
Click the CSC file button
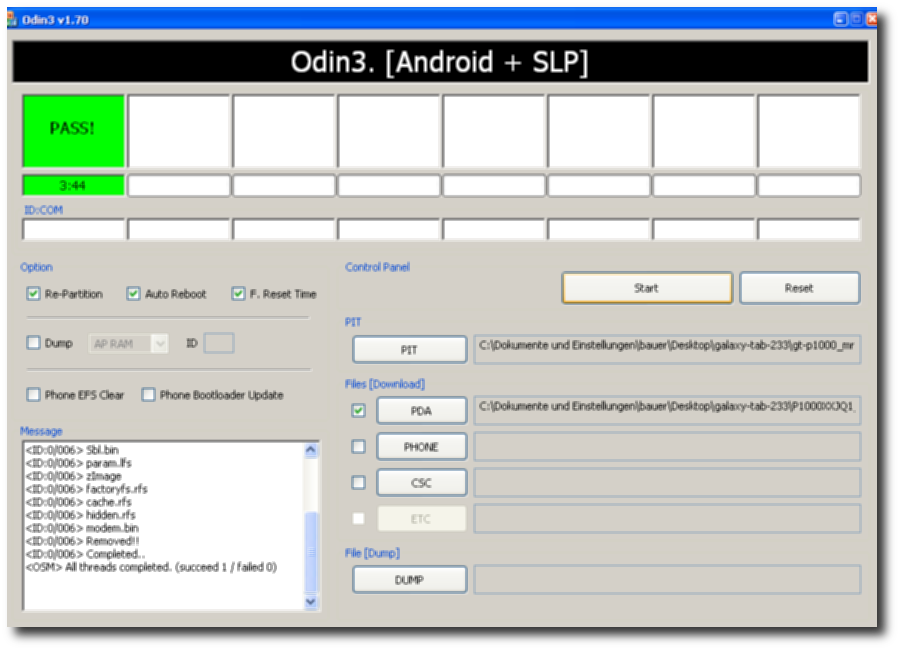[x=421, y=483]
